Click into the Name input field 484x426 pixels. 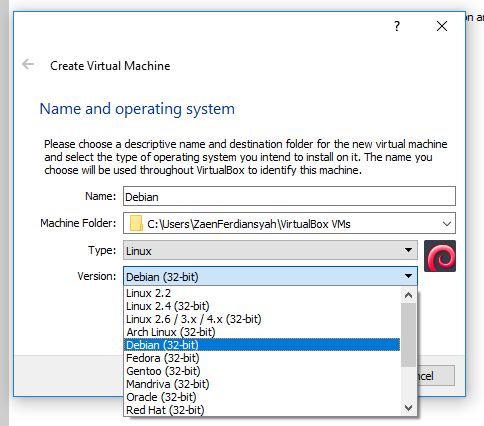[289, 196]
